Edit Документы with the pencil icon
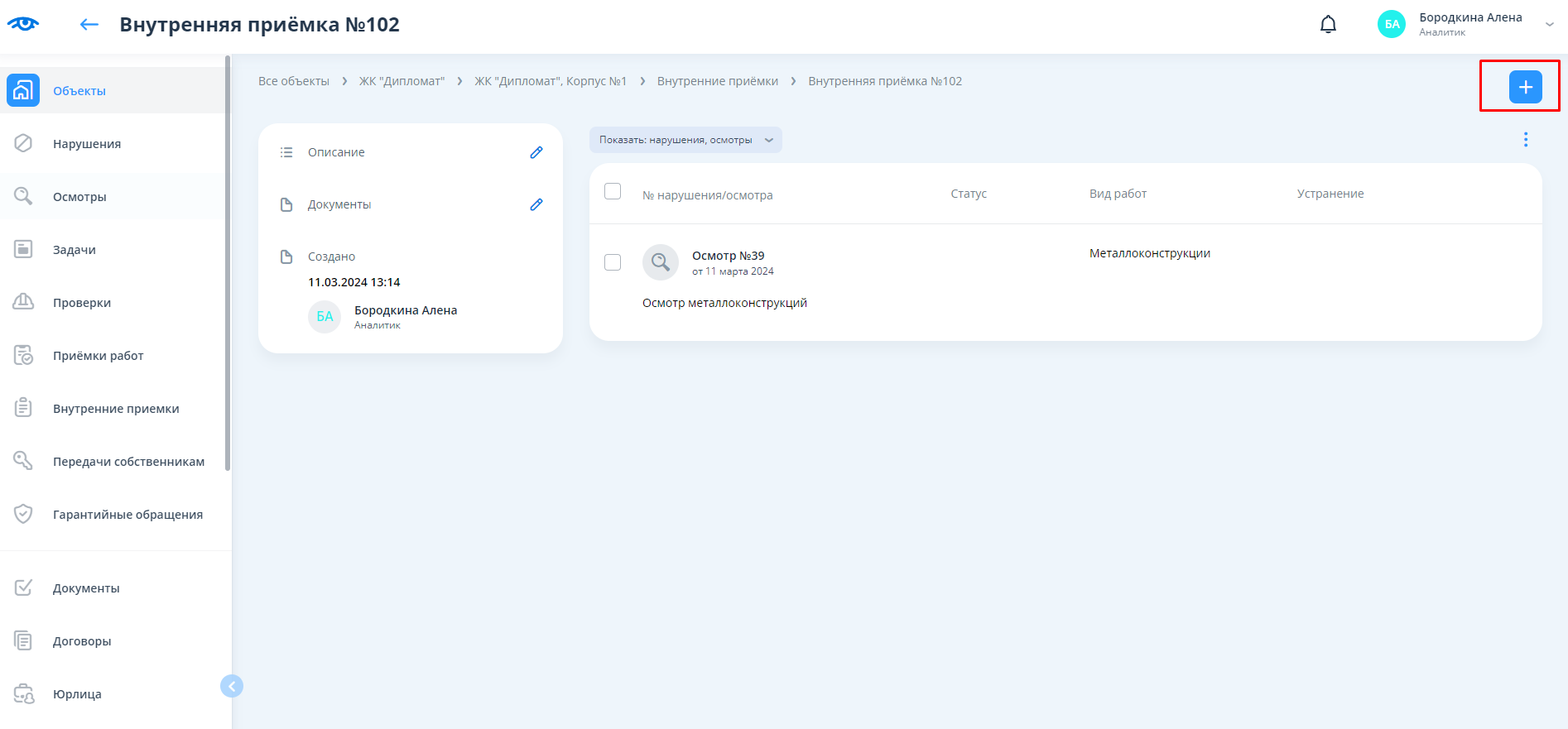 click(x=536, y=204)
